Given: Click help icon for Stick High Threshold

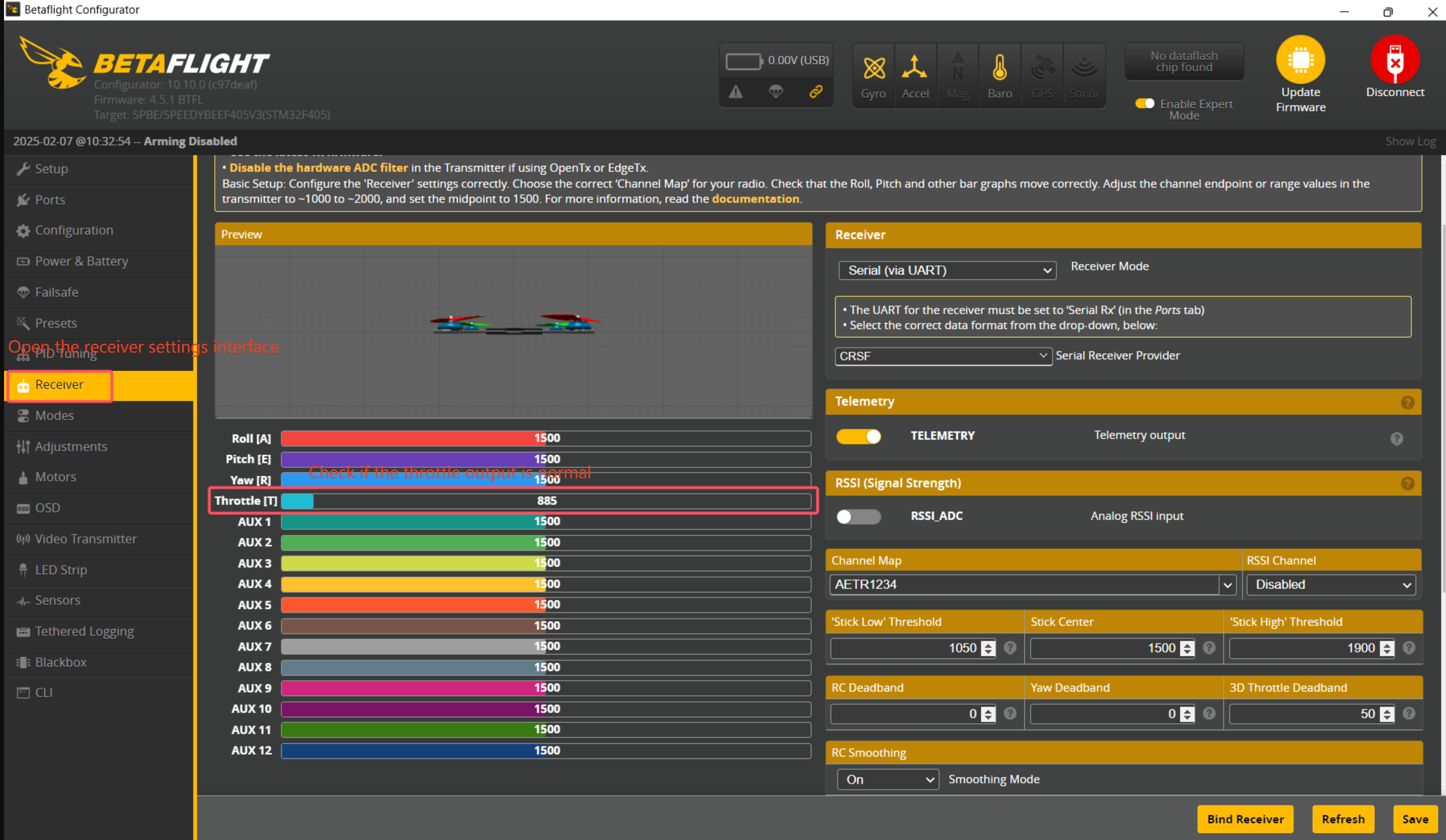Looking at the screenshot, I should click(1408, 648).
